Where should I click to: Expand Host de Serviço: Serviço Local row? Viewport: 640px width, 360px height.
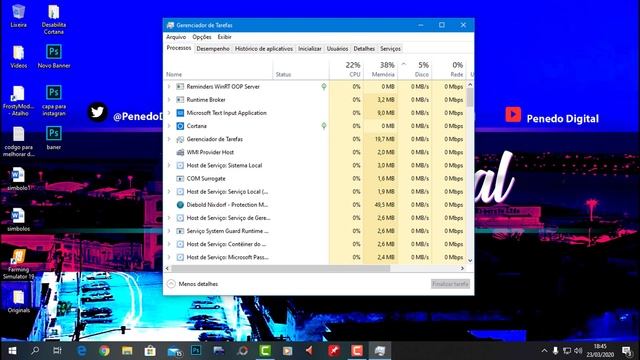click(169, 191)
